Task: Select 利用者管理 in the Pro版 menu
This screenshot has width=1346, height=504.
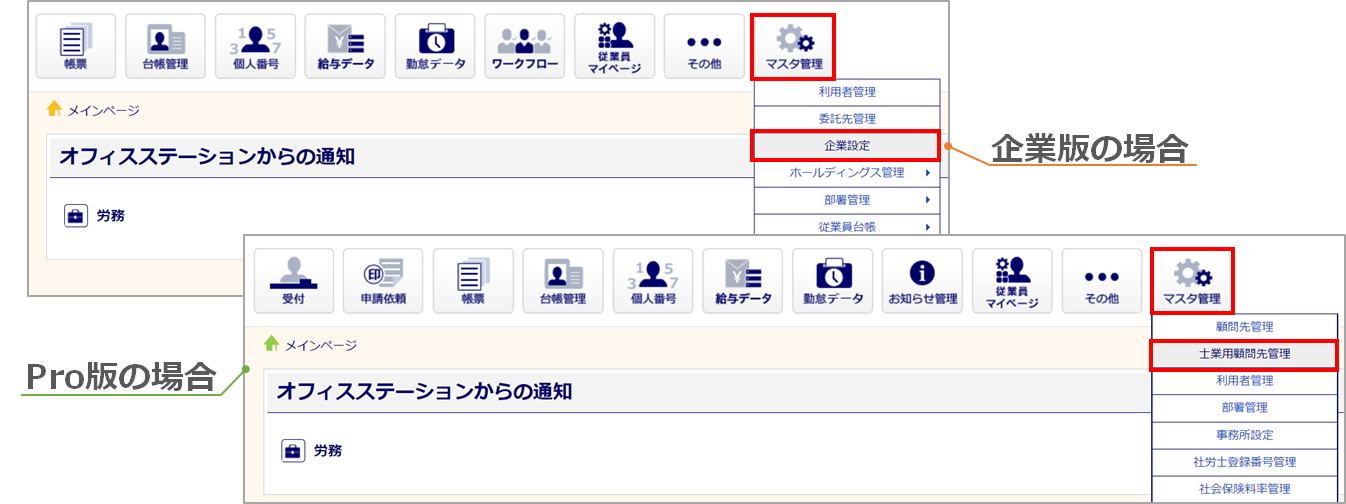Action: 1244,381
